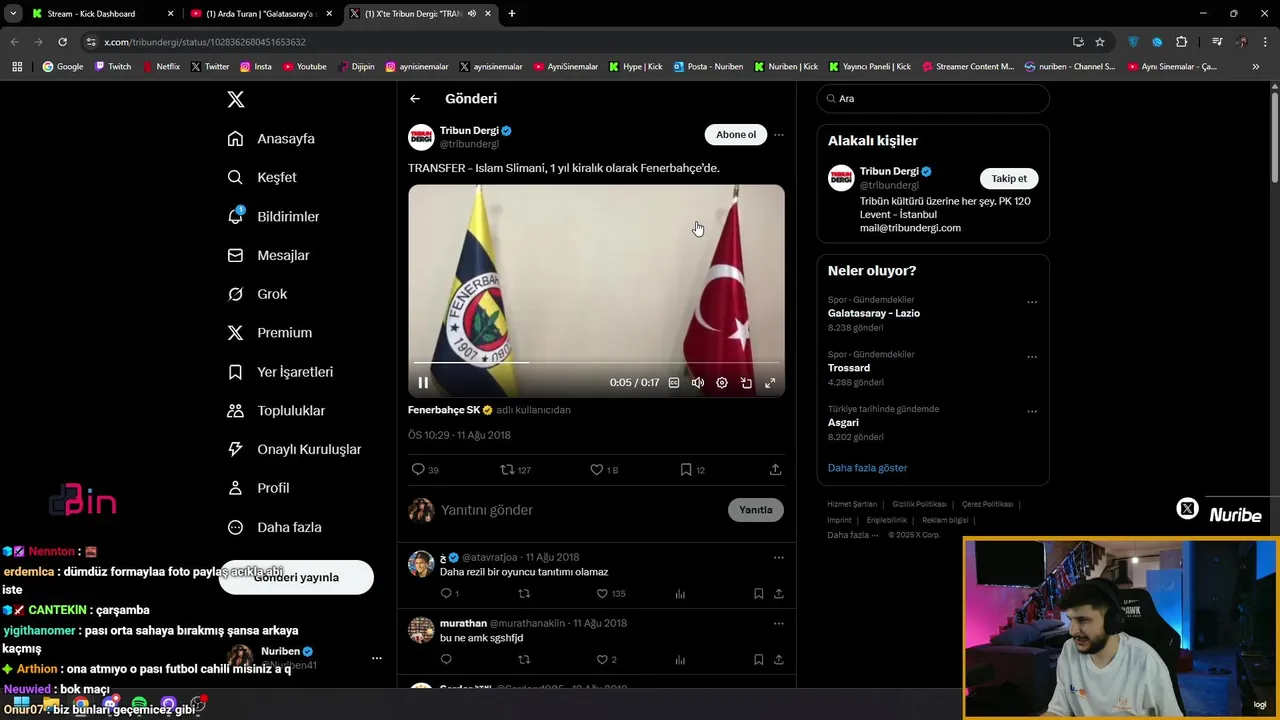Repost the post with 127 reposts

pyautogui.click(x=515, y=469)
